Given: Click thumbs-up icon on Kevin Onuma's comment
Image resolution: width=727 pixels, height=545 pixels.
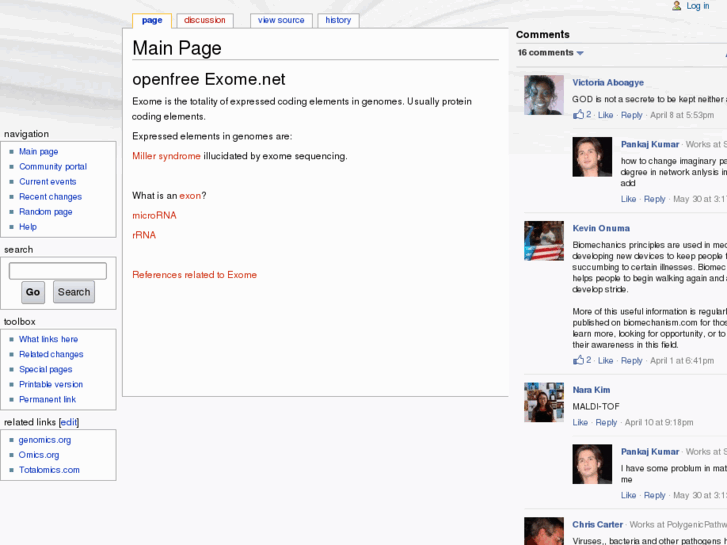Looking at the screenshot, I should (578, 359).
